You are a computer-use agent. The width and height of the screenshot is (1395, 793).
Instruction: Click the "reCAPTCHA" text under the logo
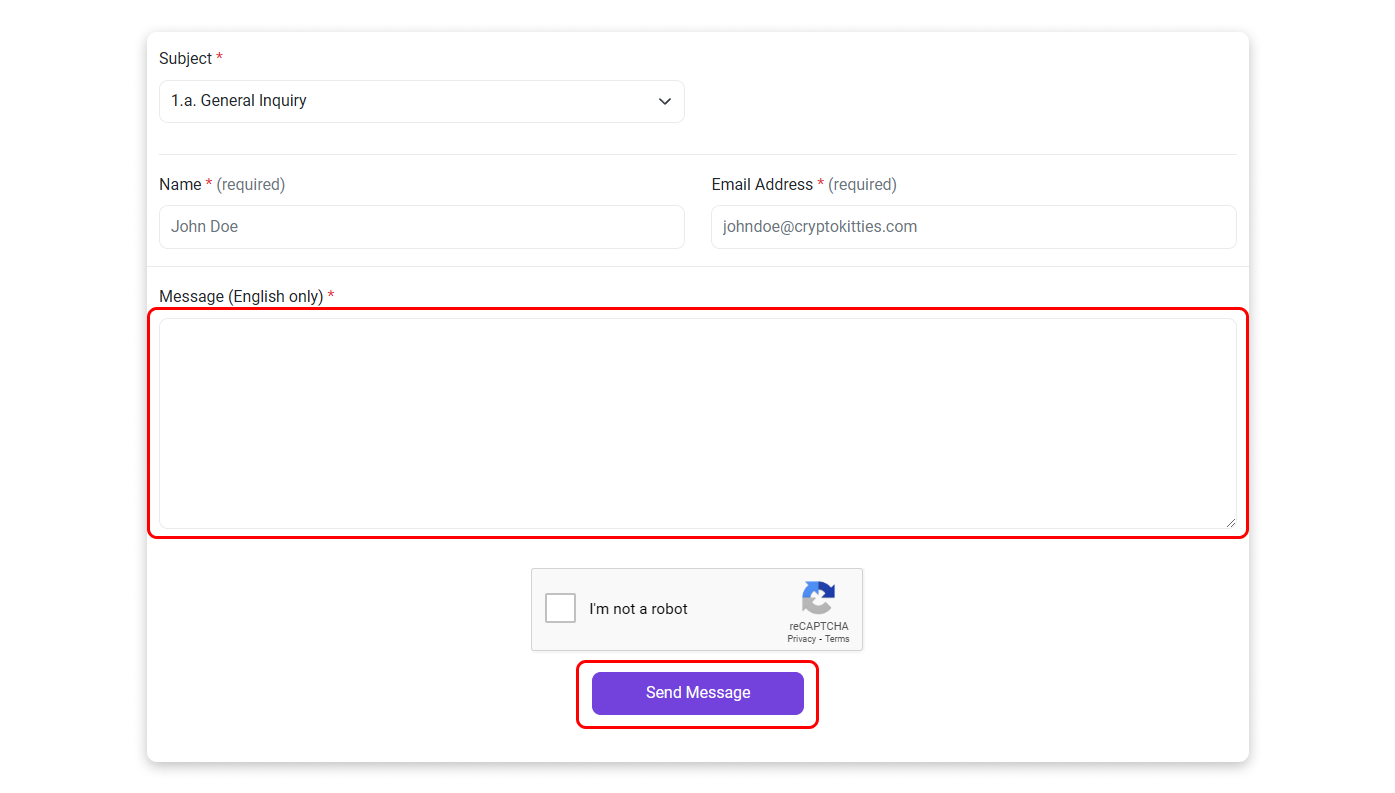click(x=818, y=626)
